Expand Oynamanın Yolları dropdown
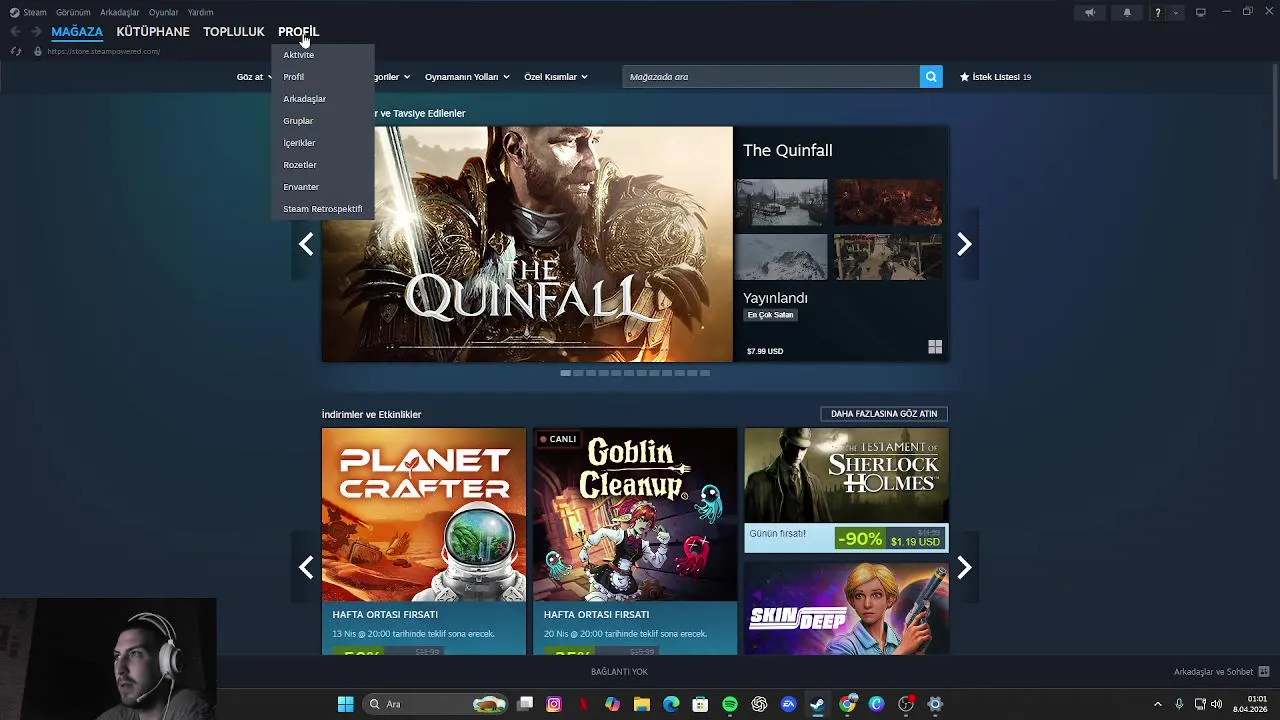This screenshot has height=720, width=1280. 467,77
